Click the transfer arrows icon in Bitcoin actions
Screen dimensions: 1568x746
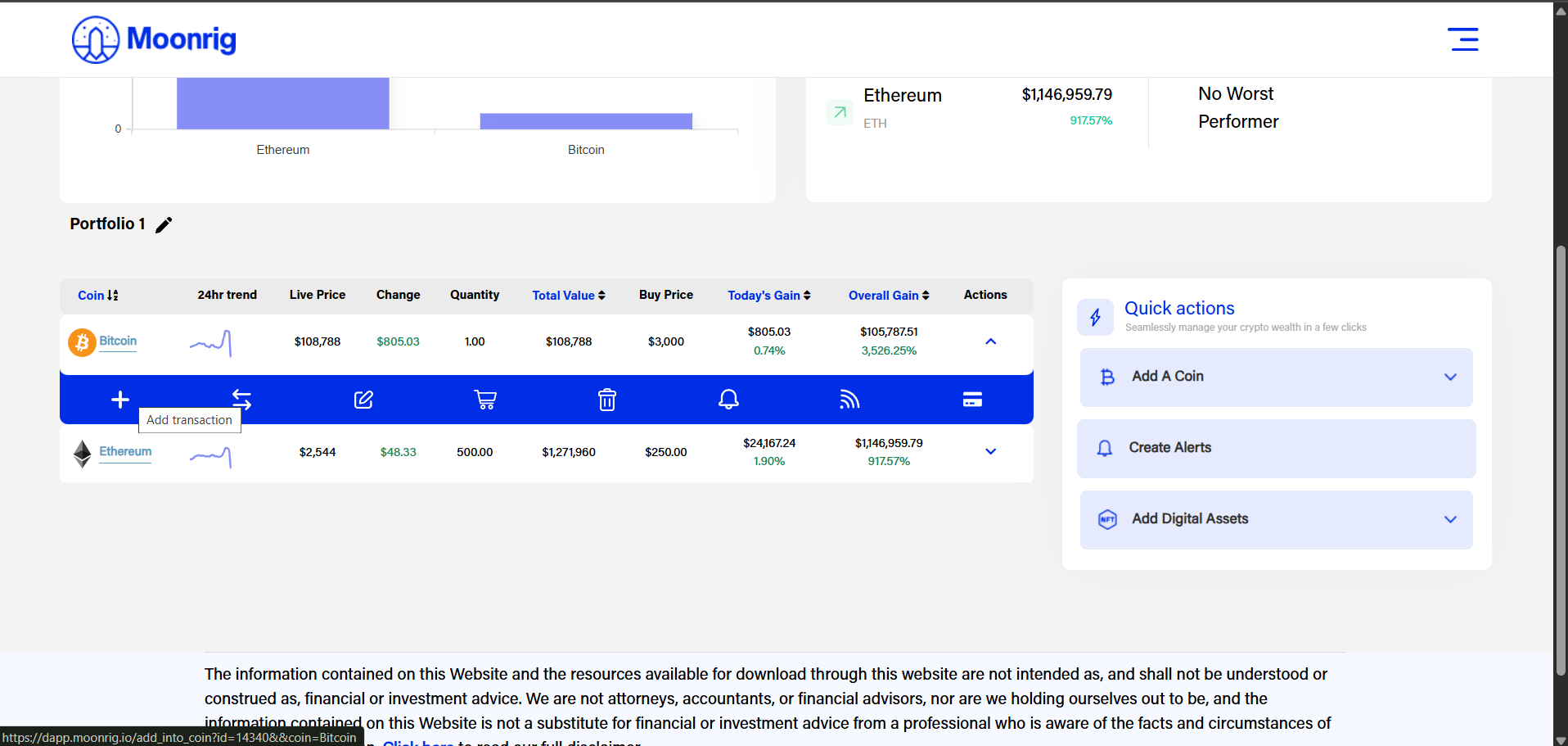pos(241,399)
